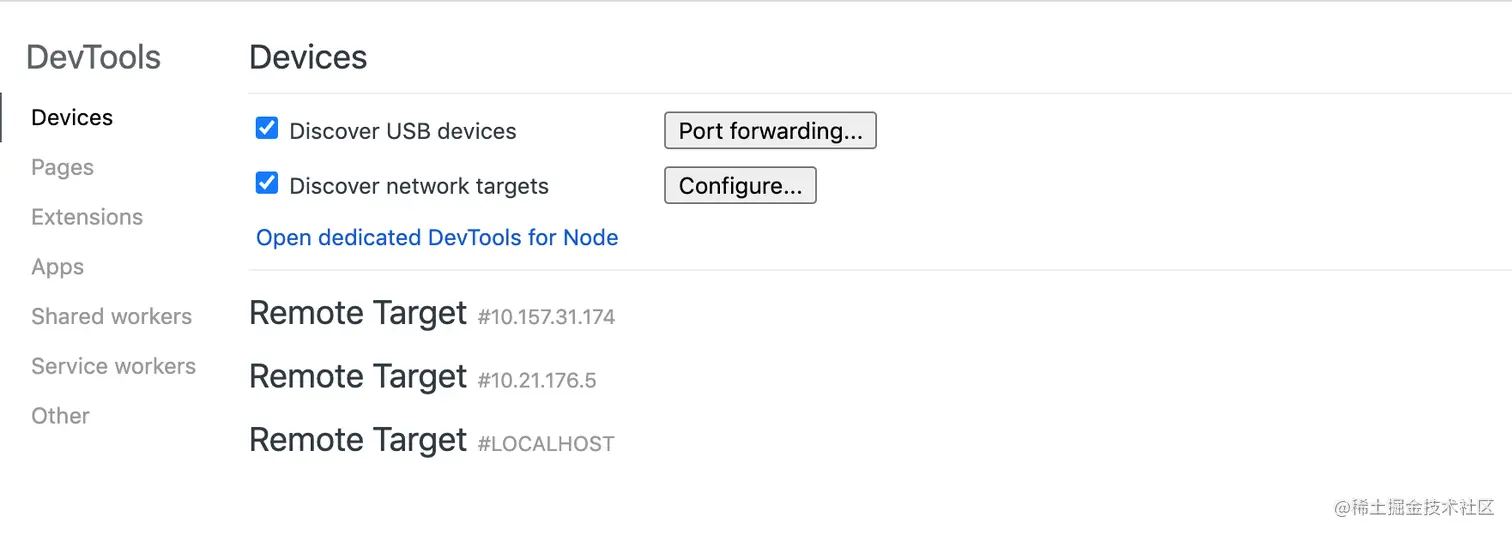Click the "Discover network targets" label text

click(419, 187)
